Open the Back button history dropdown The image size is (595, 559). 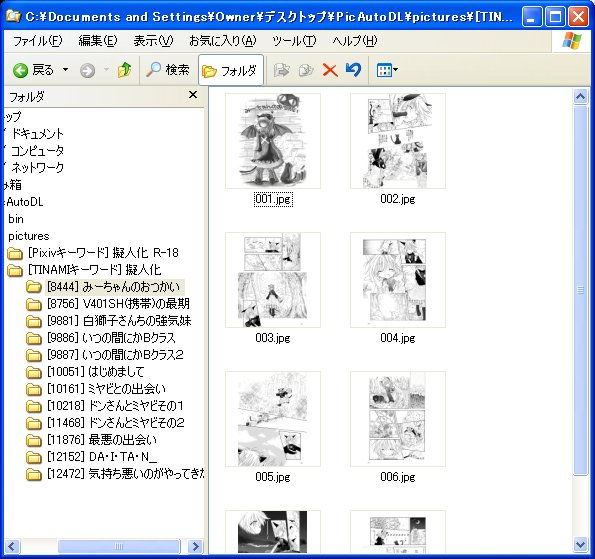pyautogui.click(x=66, y=70)
